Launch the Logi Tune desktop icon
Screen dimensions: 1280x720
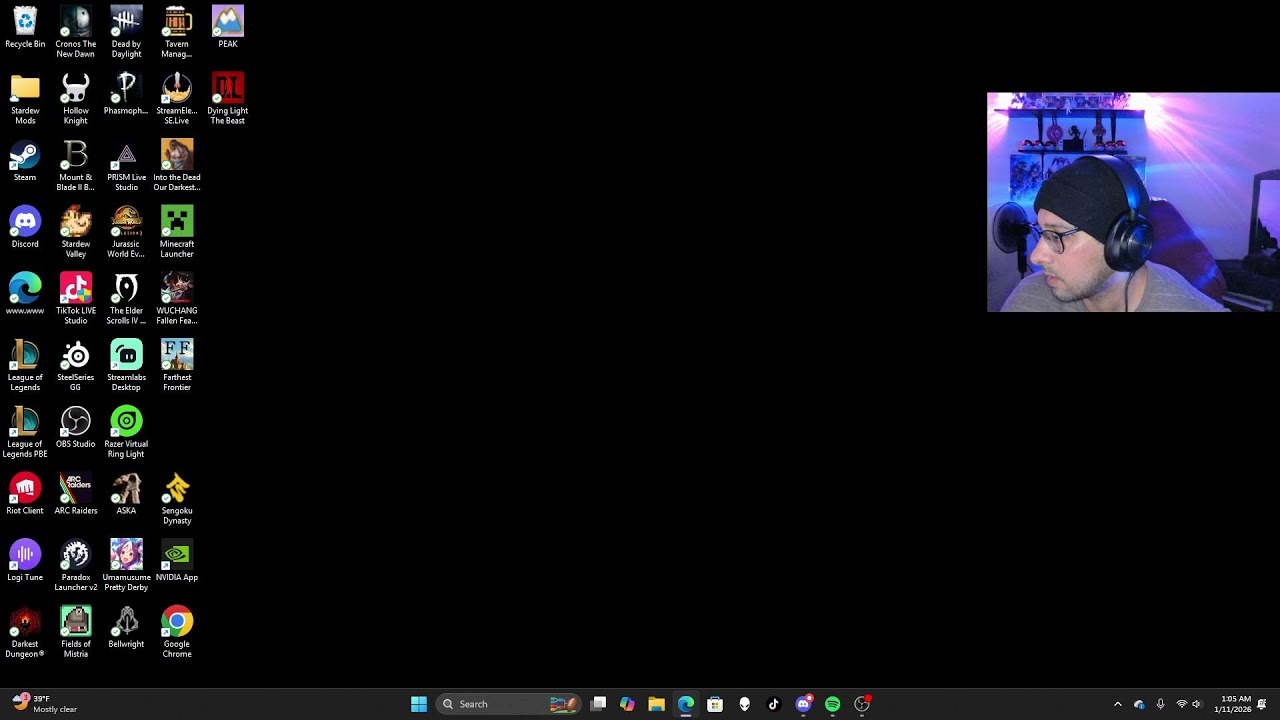(x=25, y=562)
